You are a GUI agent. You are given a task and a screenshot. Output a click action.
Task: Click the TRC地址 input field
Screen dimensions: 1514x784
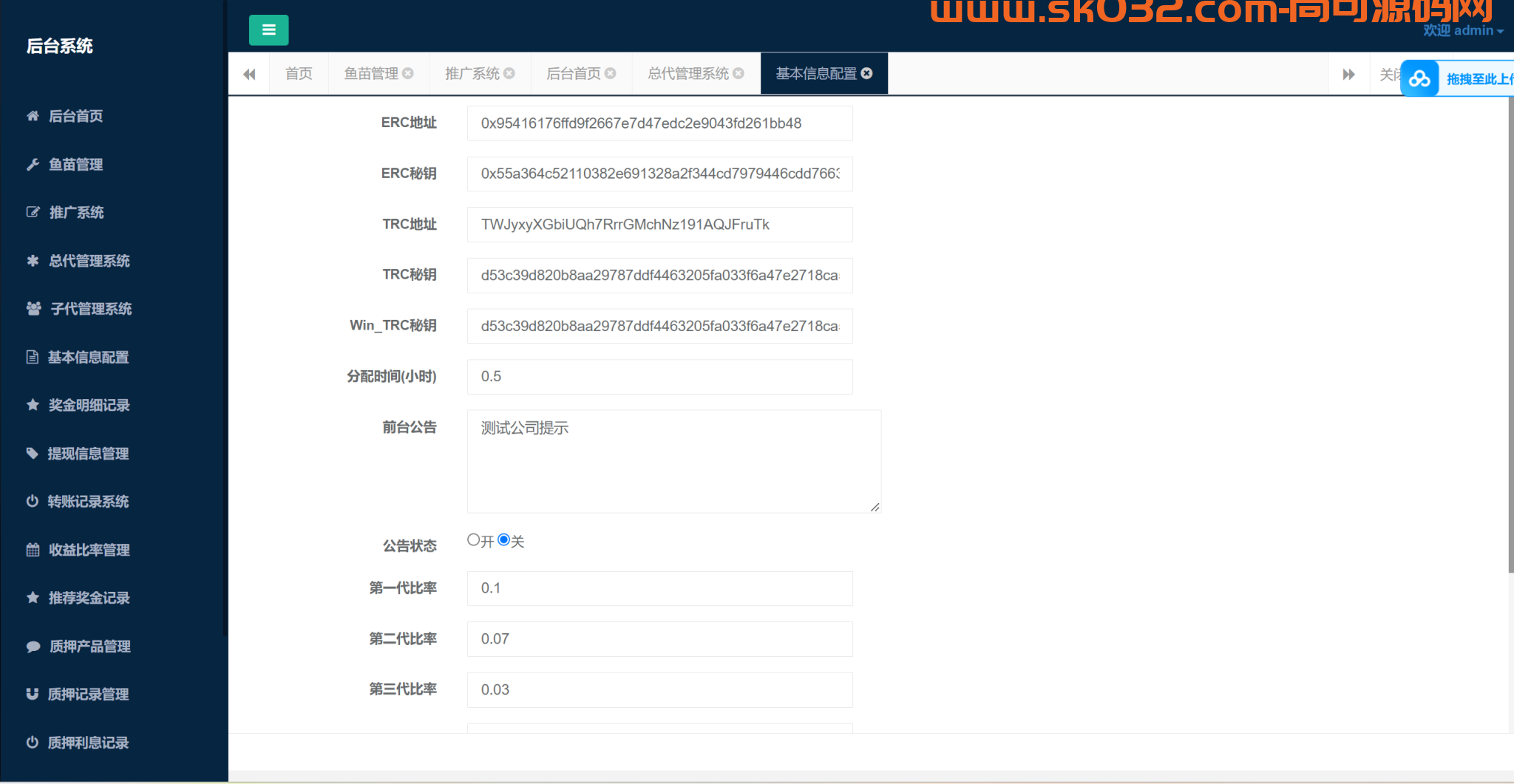tap(659, 225)
